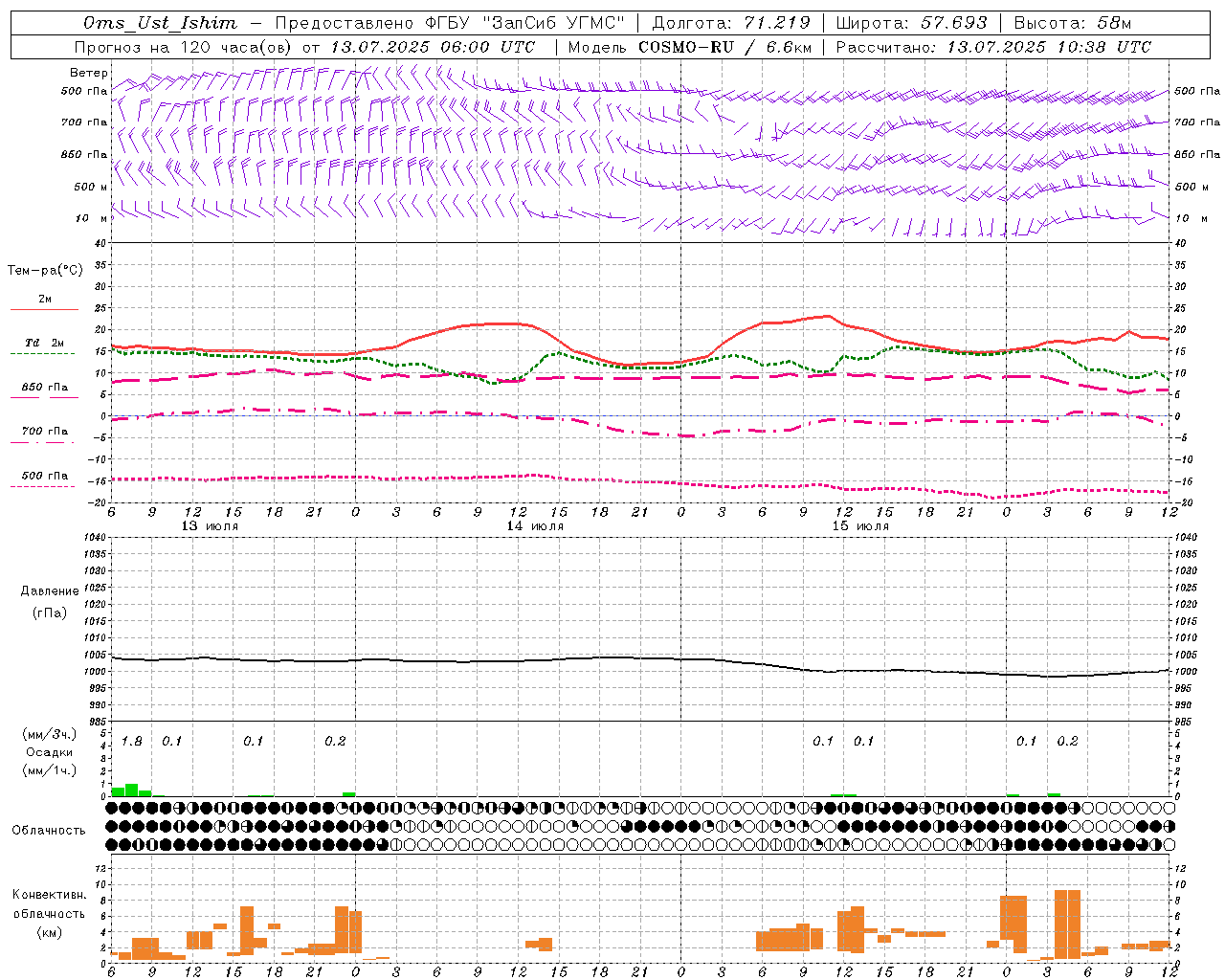The width and height of the screenshot is (1225, 980).
Task: Click the "Давление" pressure panel label
Action: coord(50,591)
